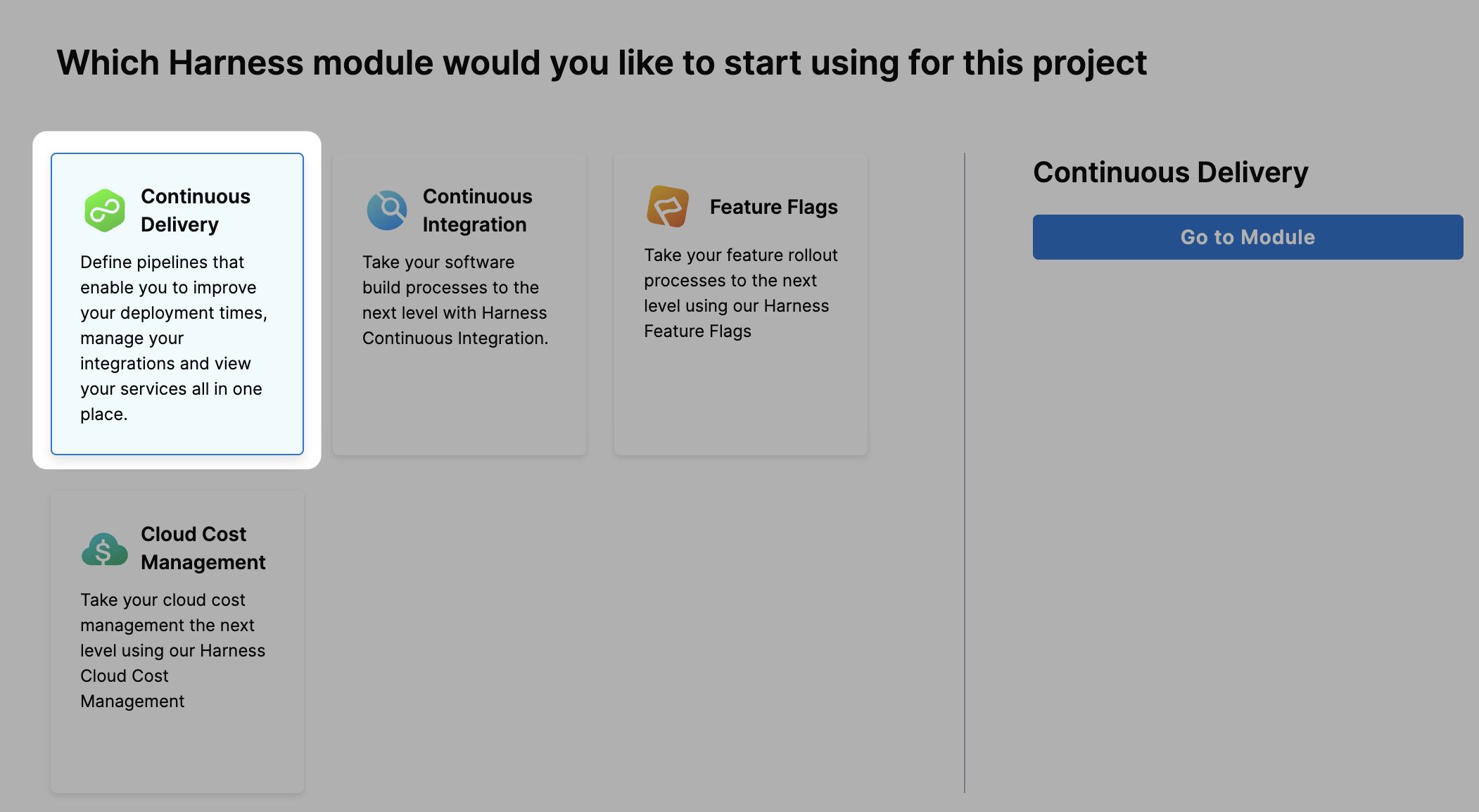Click the Feature Flags orange flag icon
This screenshot has height=812, width=1479.
click(x=668, y=208)
